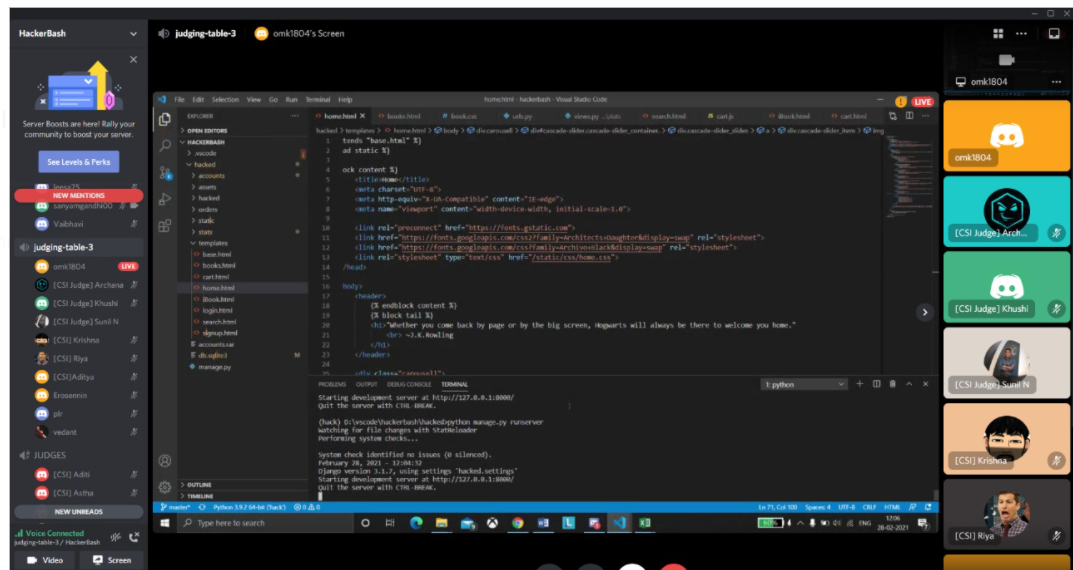
Task: Expand the OUTLINE section
Action: (200, 485)
